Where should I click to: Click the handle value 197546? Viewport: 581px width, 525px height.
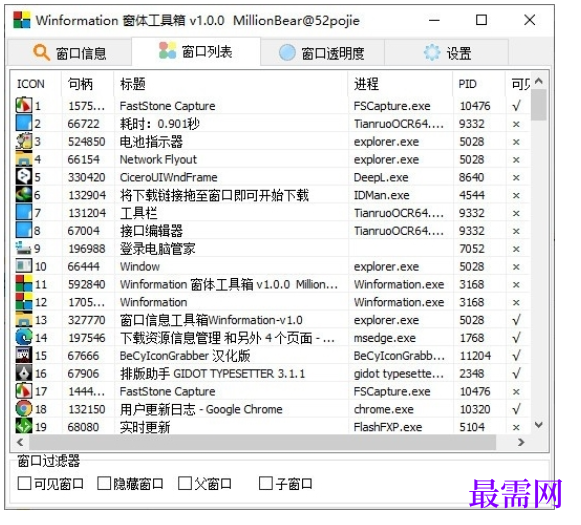pyautogui.click(x=87, y=338)
